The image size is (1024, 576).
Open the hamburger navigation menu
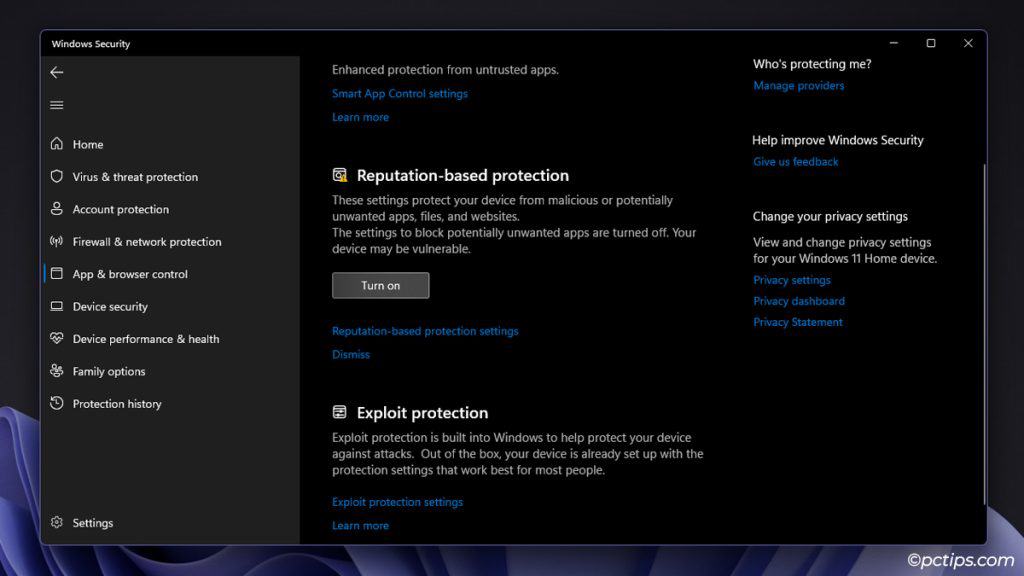pos(57,105)
